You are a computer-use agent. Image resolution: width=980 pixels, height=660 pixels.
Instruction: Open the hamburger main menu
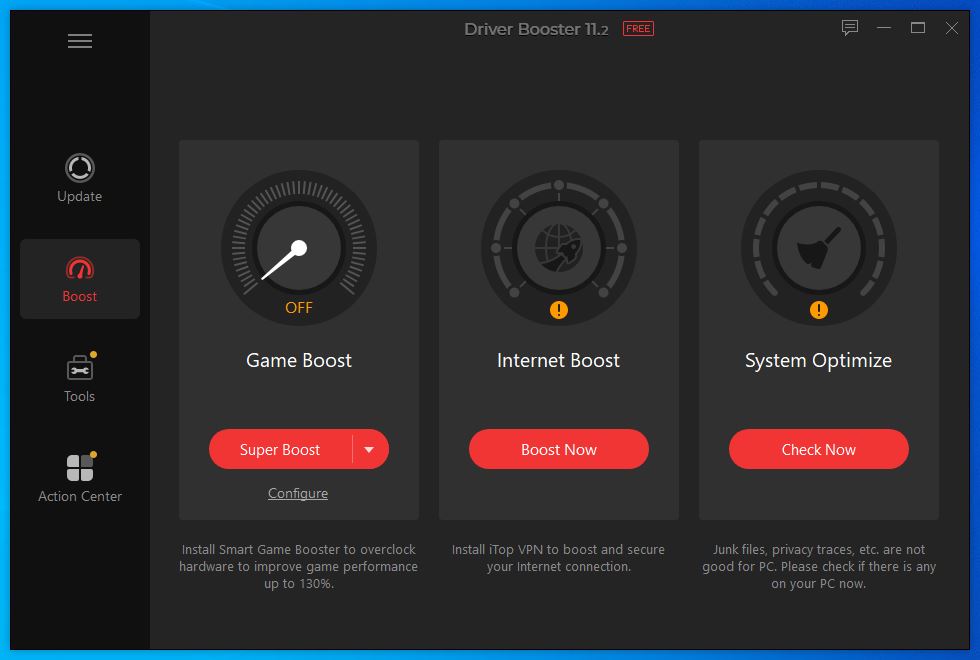pos(80,41)
